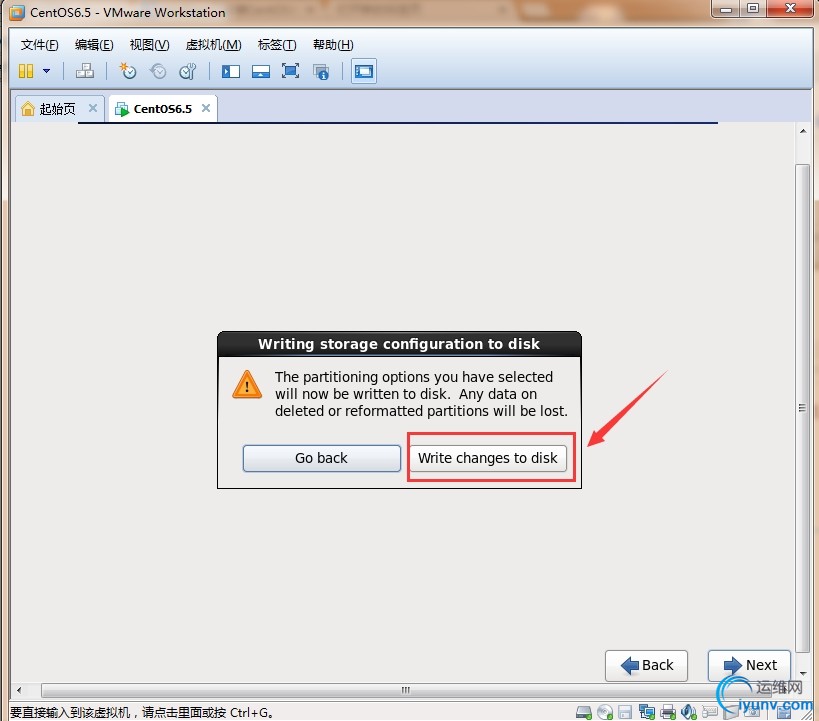Toggle the library sidebar view icon
The image size is (819, 721).
pyautogui.click(x=230, y=71)
